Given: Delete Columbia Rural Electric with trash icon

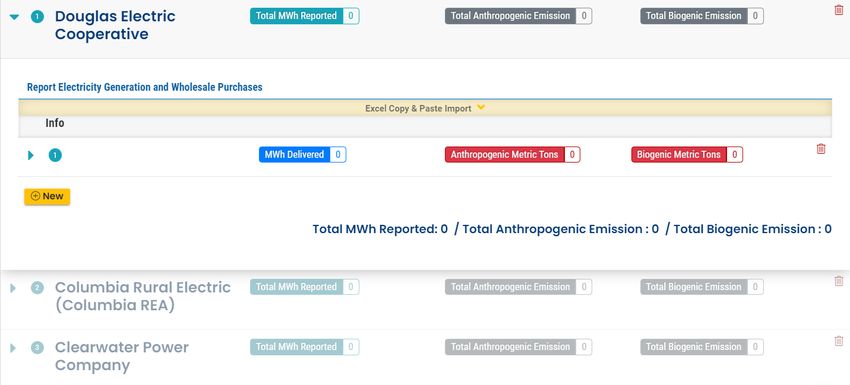Looking at the screenshot, I should pos(839,280).
